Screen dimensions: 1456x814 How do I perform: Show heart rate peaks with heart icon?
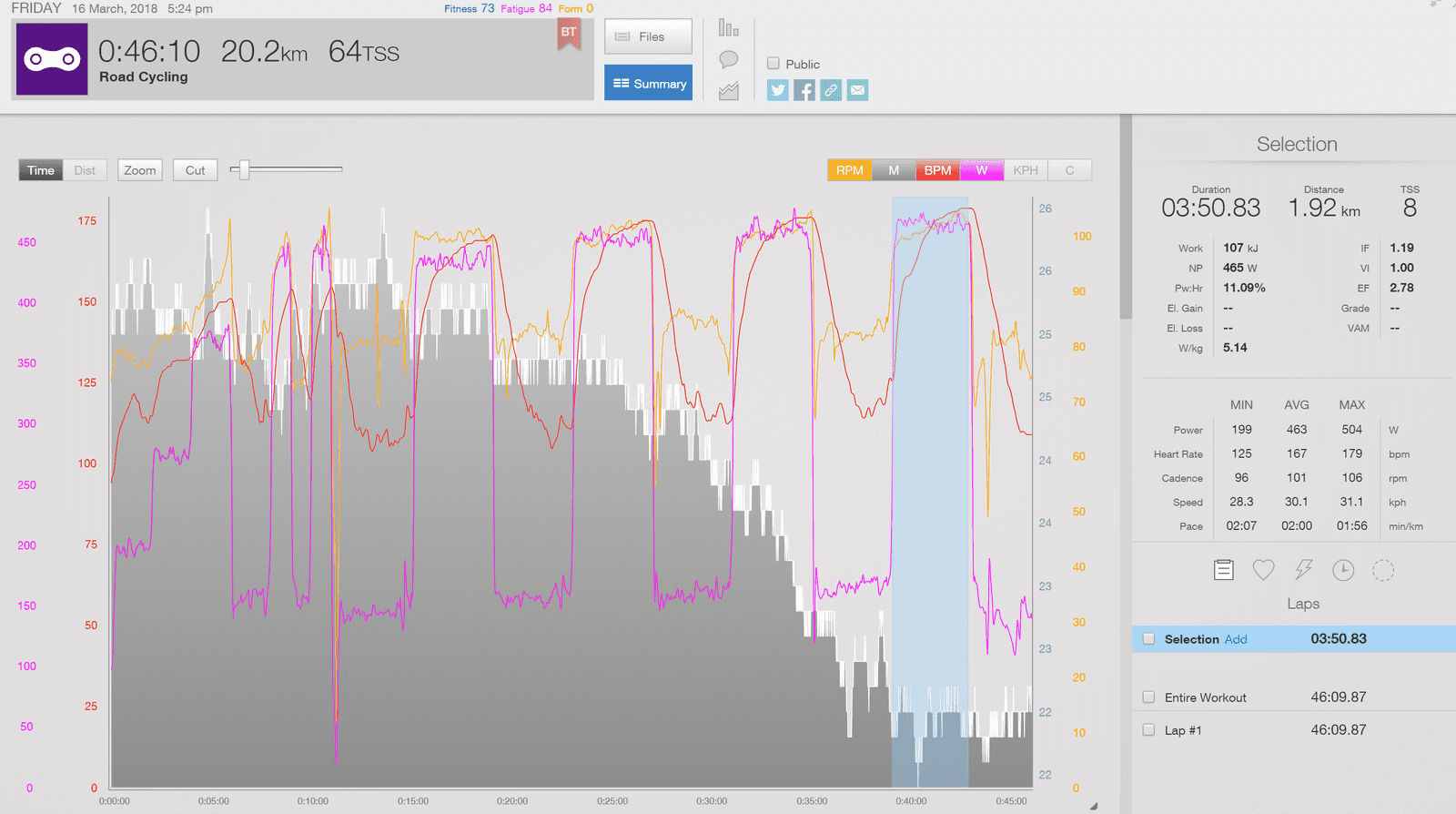pos(1263,570)
